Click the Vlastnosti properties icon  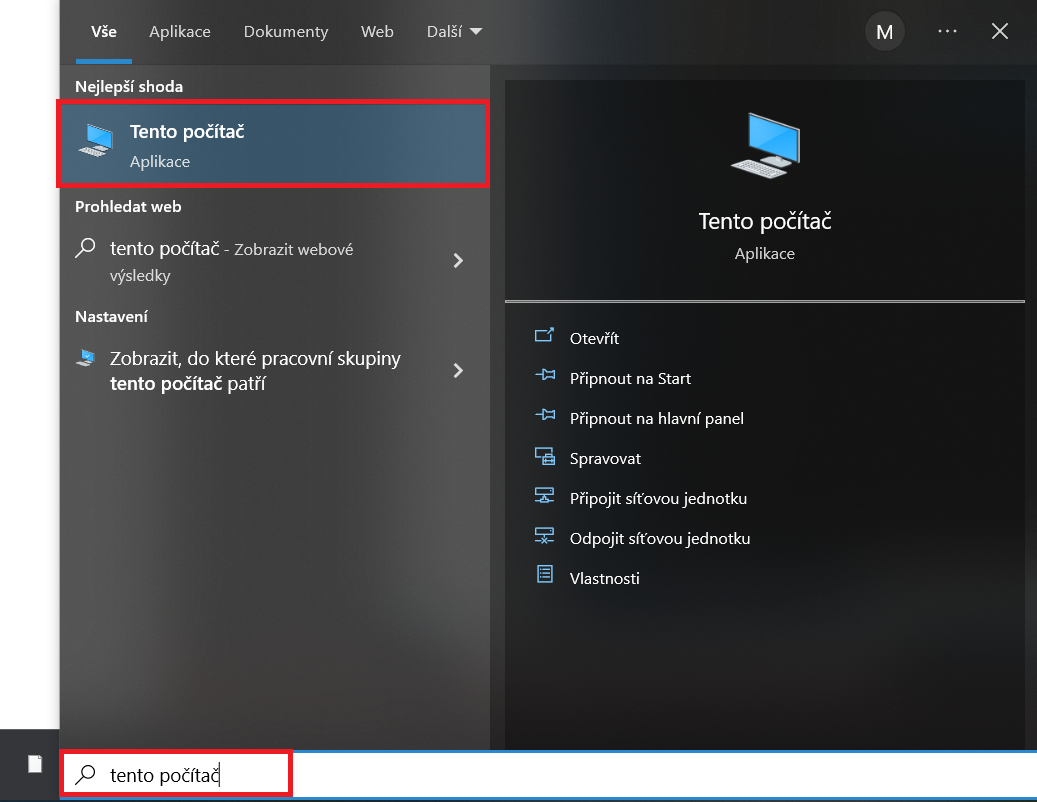pos(544,574)
